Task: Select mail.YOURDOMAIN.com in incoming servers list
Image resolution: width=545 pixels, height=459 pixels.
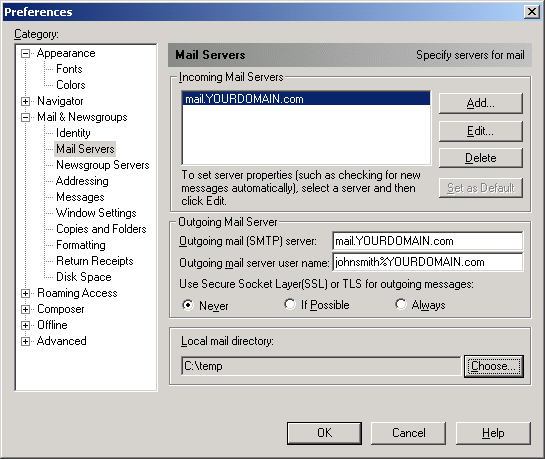Action: (306, 99)
